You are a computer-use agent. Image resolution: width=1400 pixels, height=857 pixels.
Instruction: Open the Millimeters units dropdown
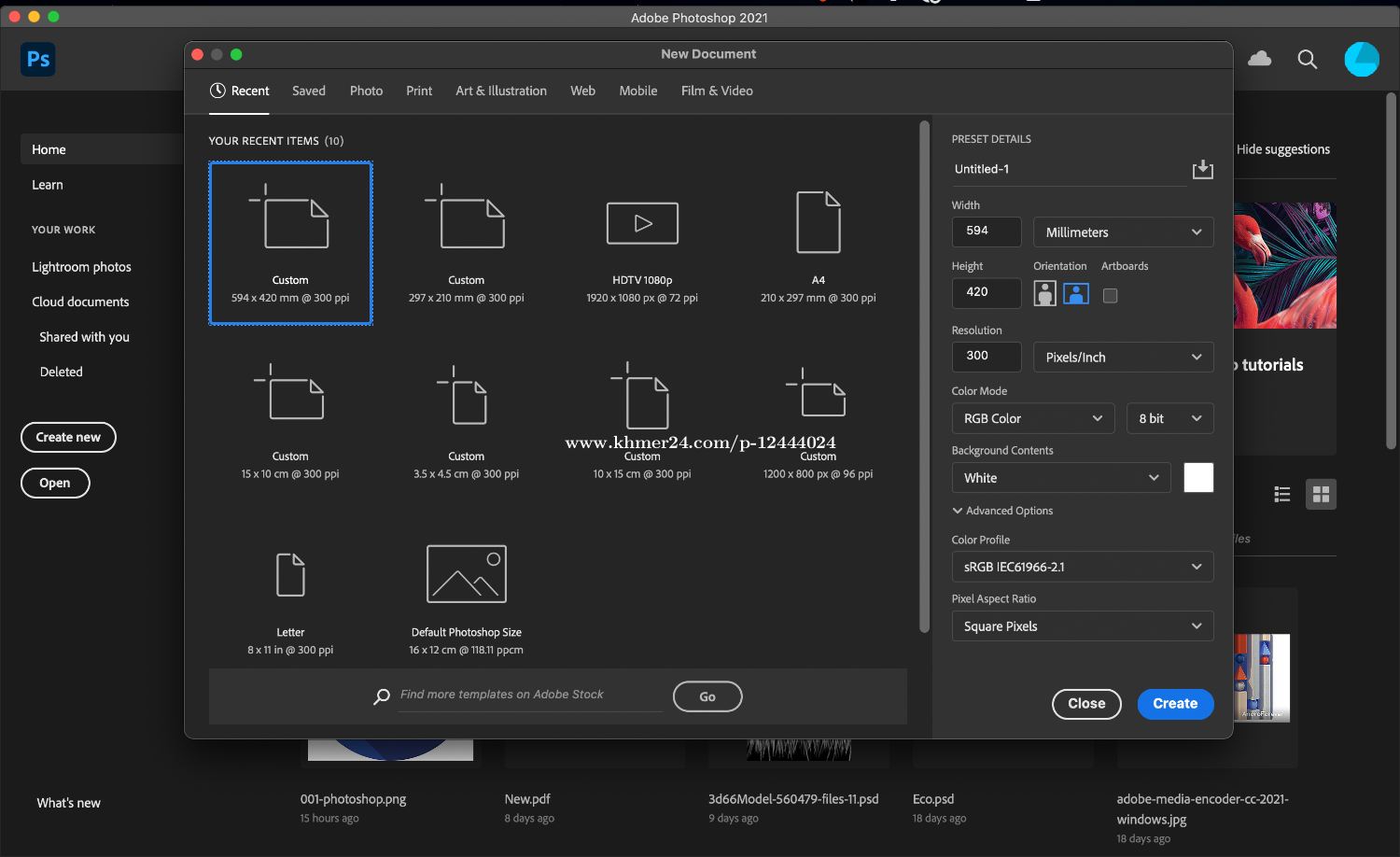tap(1123, 232)
